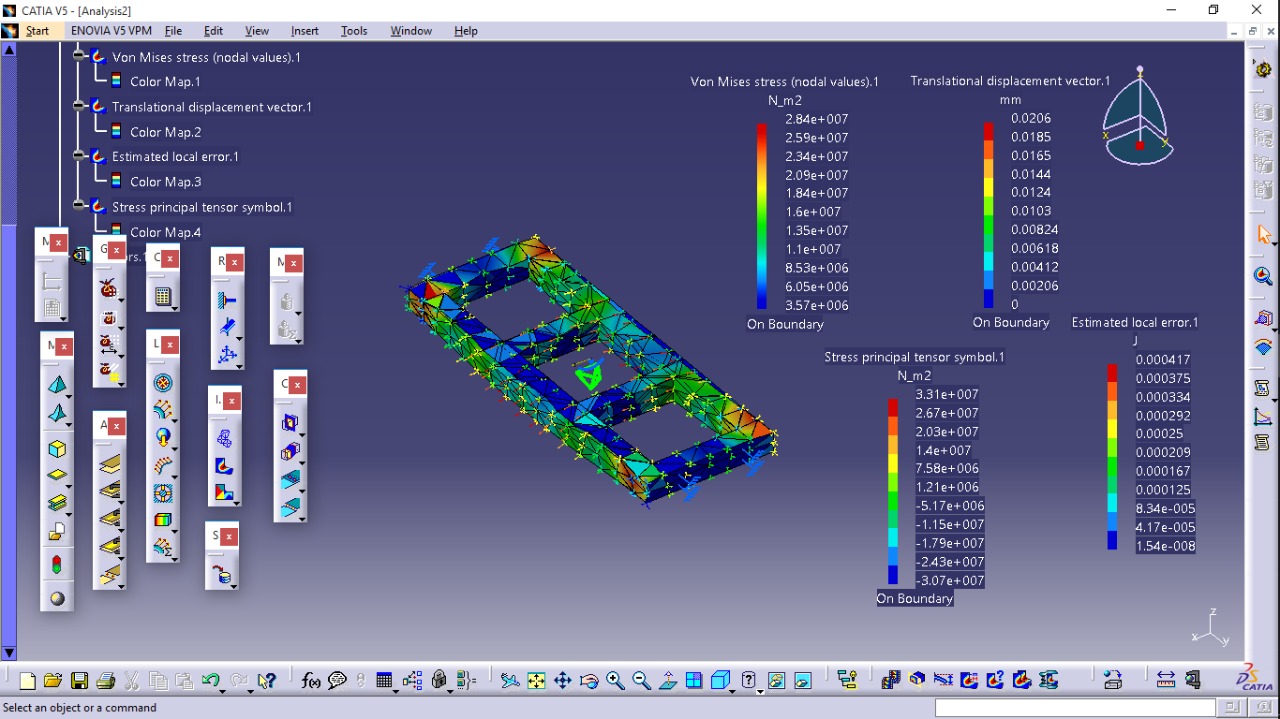1280x719 pixels.
Task: Click the top icon in the floating 'A' toolbar
Action: 110,463
